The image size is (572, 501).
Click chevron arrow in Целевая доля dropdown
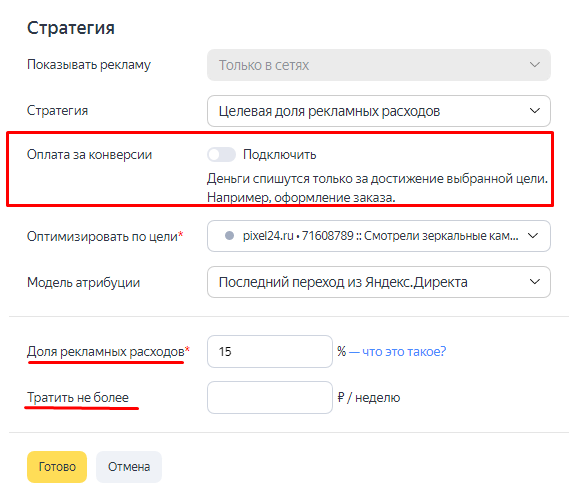pos(534,111)
